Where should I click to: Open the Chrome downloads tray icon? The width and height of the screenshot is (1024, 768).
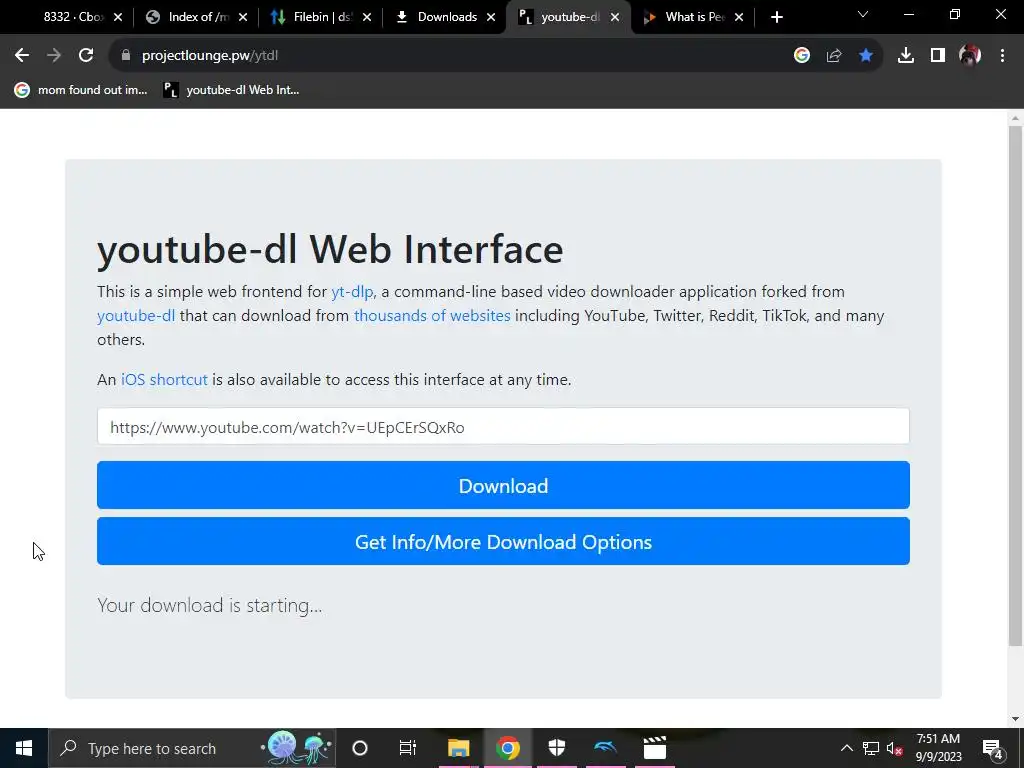tap(906, 56)
